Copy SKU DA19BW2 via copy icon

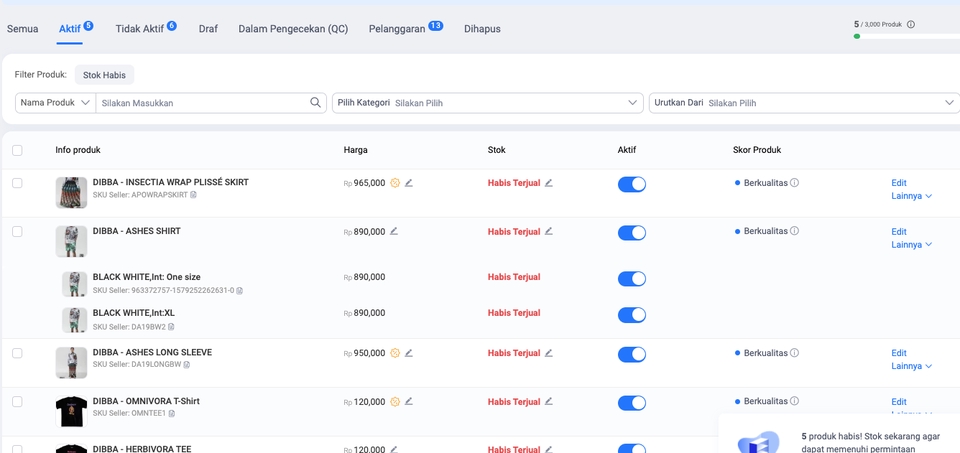coord(171,327)
